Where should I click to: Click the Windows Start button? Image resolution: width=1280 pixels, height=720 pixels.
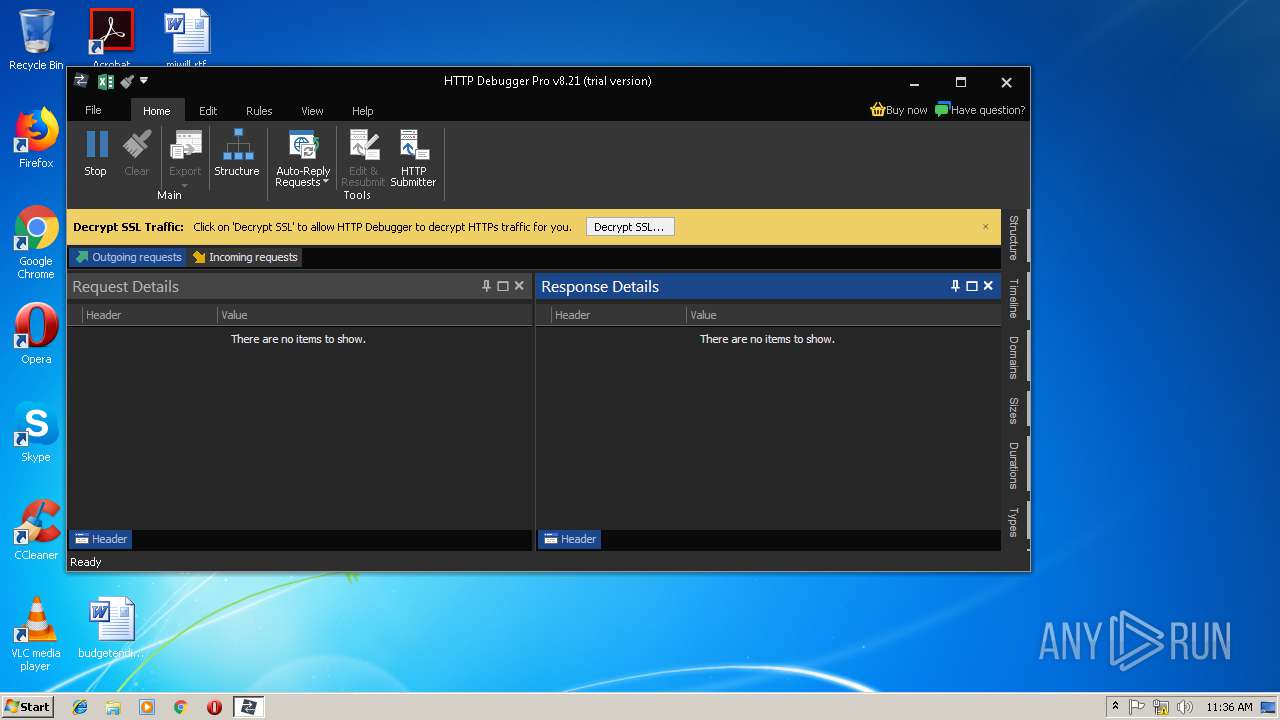pyautogui.click(x=28, y=707)
